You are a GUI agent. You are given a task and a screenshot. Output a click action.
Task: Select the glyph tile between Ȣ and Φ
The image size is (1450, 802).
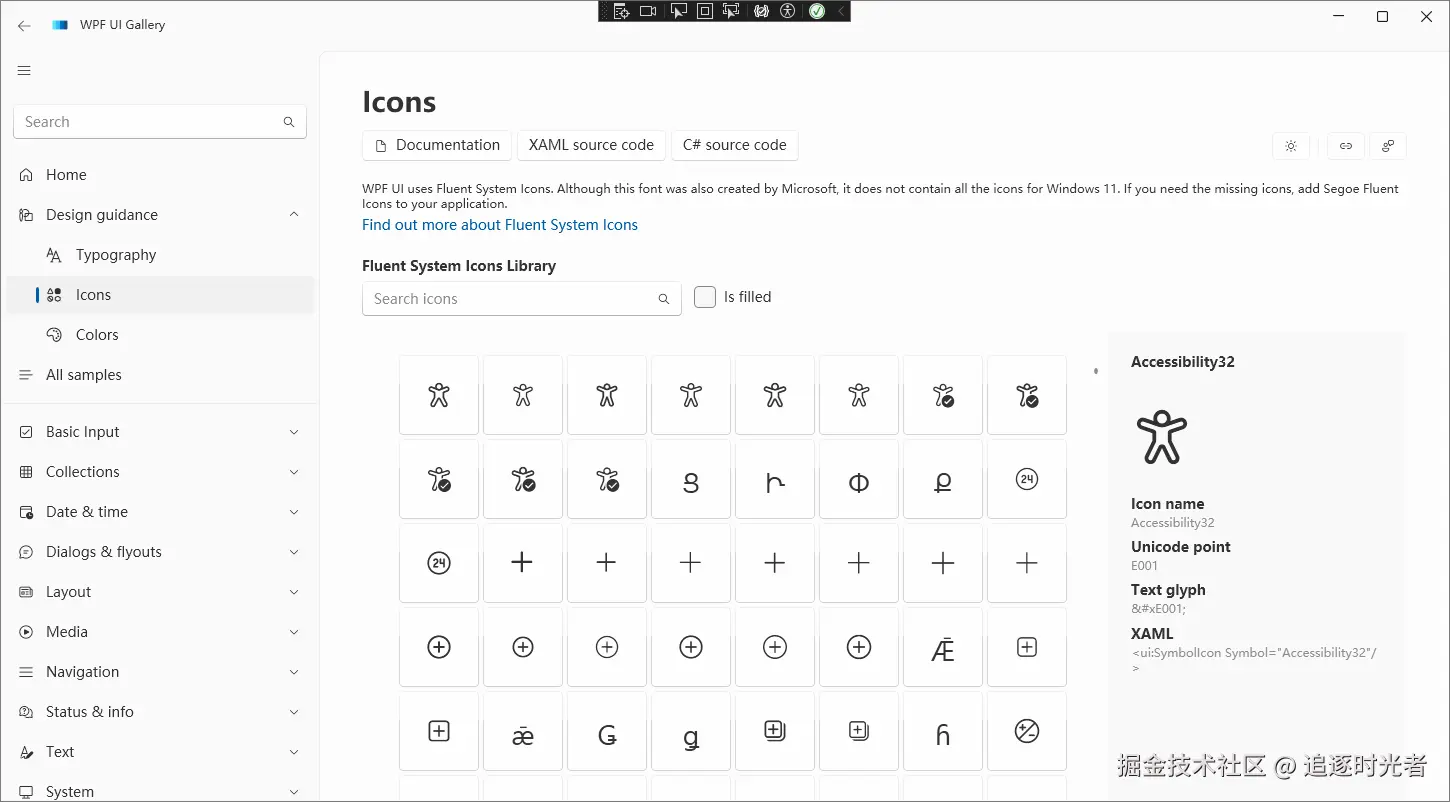775,479
